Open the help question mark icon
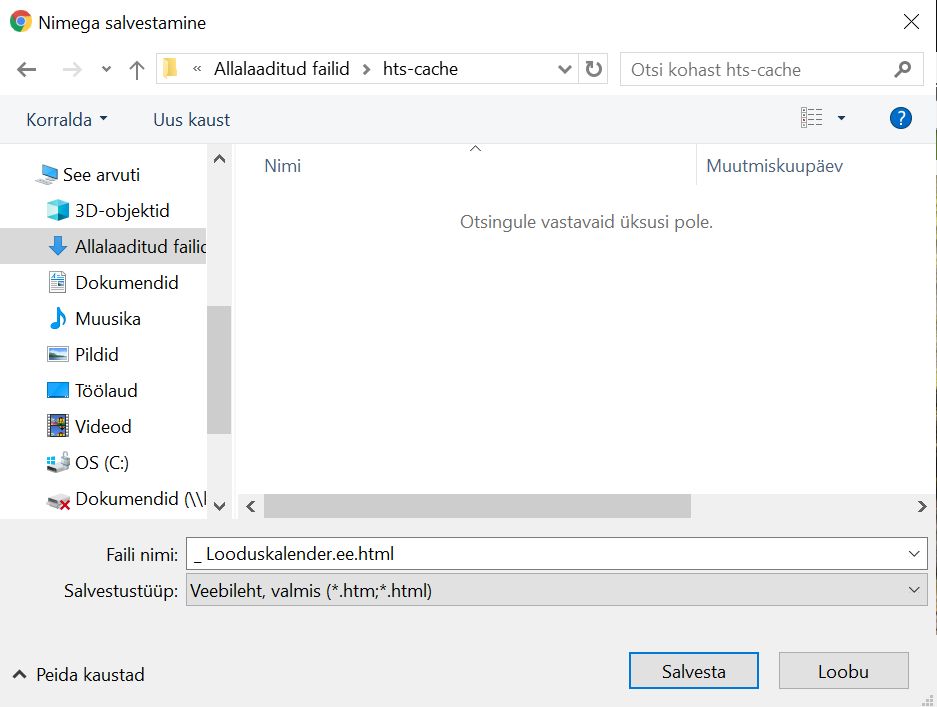The height and width of the screenshot is (707, 937). click(x=900, y=118)
